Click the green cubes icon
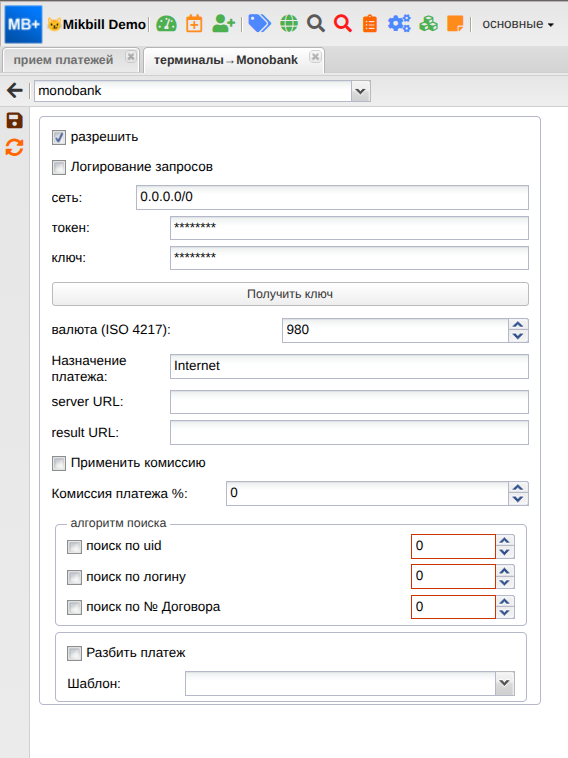The image size is (568, 758). pos(428,24)
